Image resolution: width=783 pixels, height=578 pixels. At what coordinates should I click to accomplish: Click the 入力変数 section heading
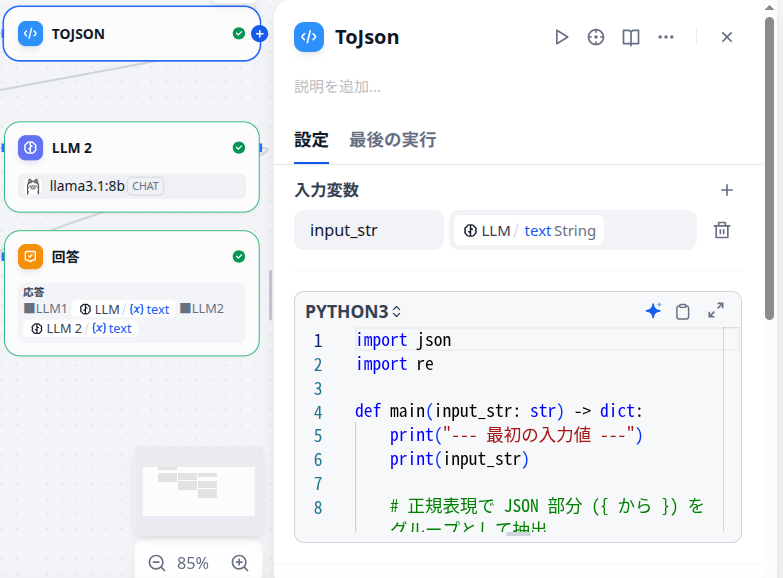pyautogui.click(x=327, y=190)
